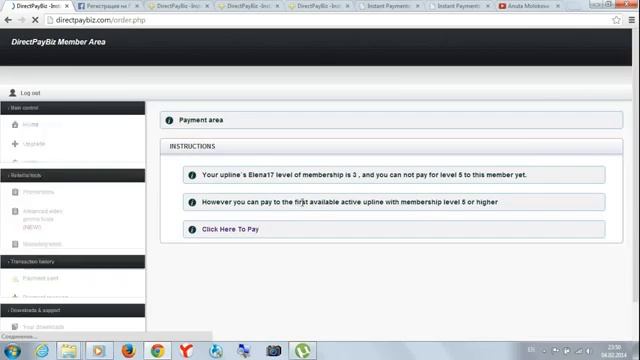Viewport: 640px width, 360px height.
Task: Switch to Chrome on the taskbar
Action: click(x=157, y=351)
